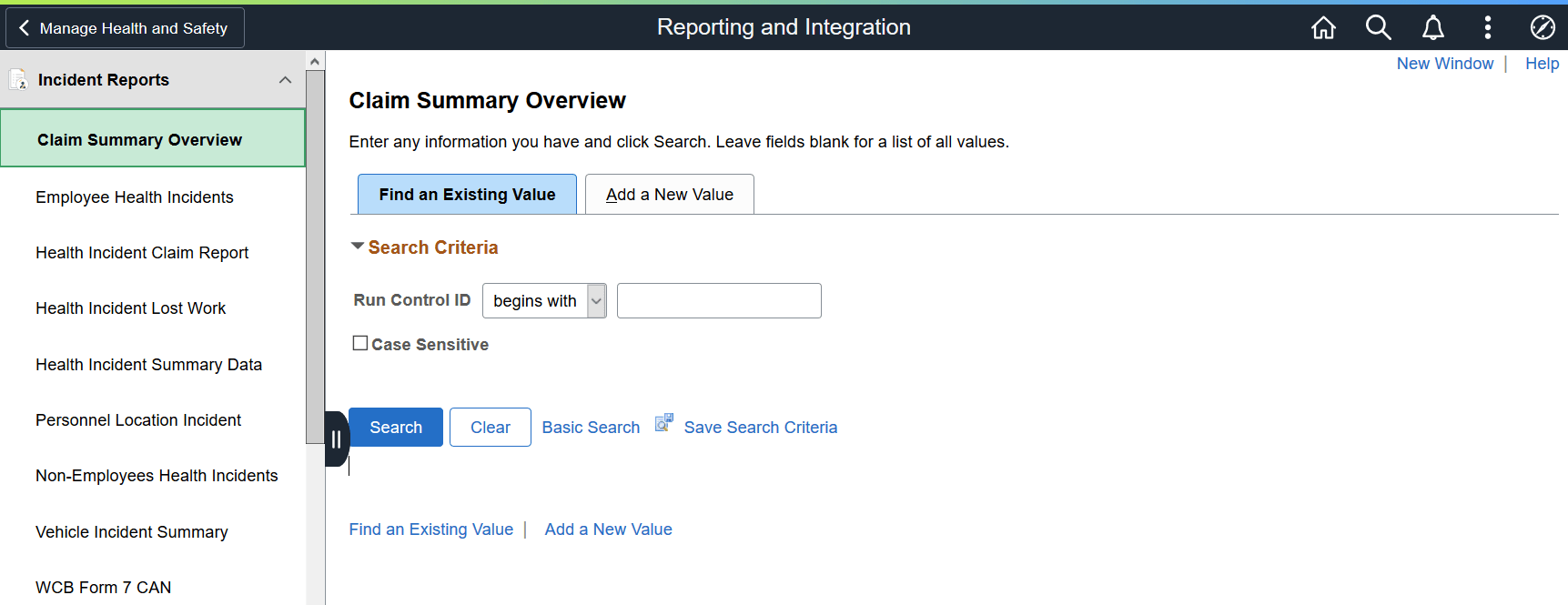Image resolution: width=1568 pixels, height=605 pixels.
Task: Open the actions menu three-dot icon
Action: point(1488,28)
